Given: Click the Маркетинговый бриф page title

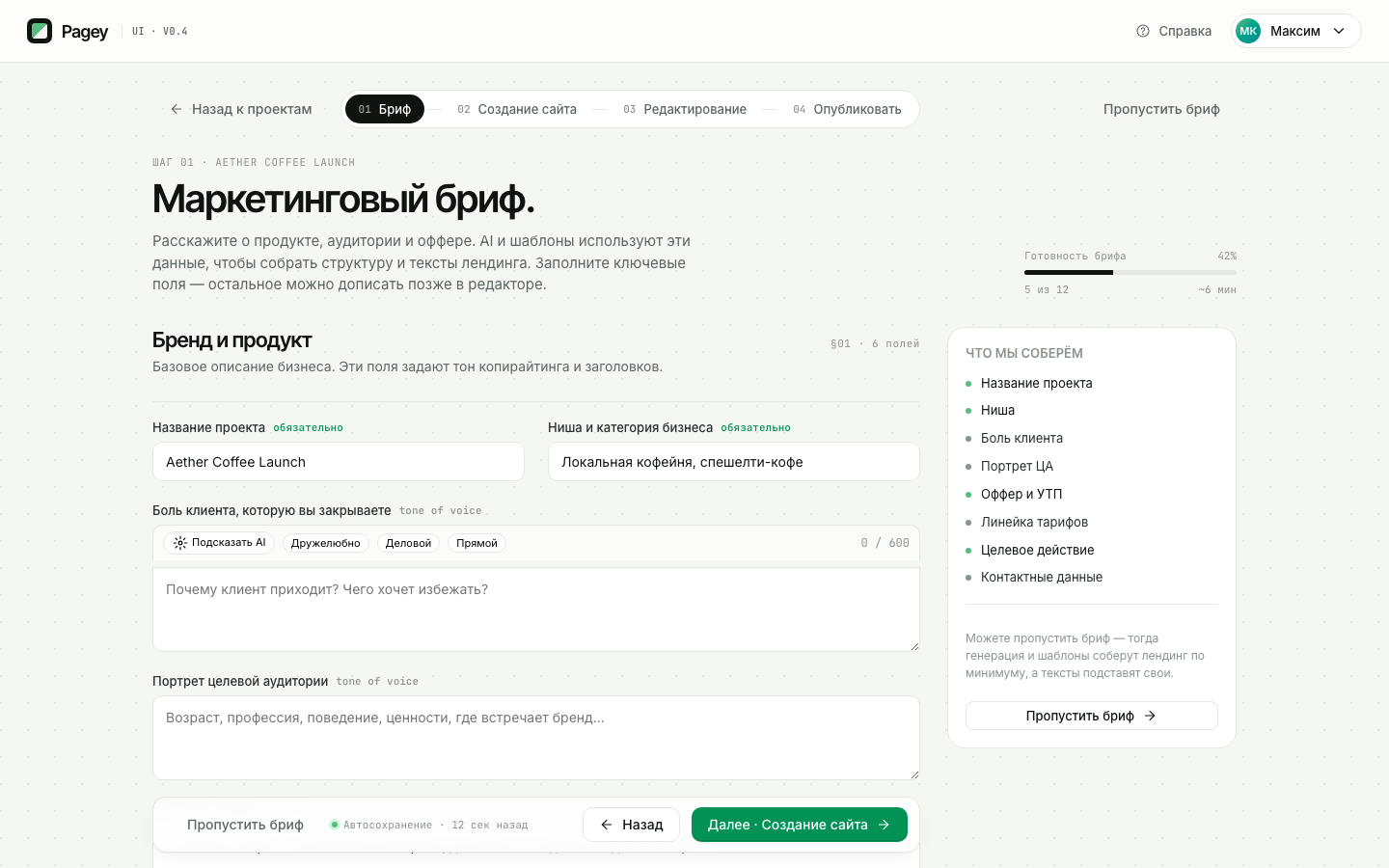Looking at the screenshot, I should pos(343,199).
